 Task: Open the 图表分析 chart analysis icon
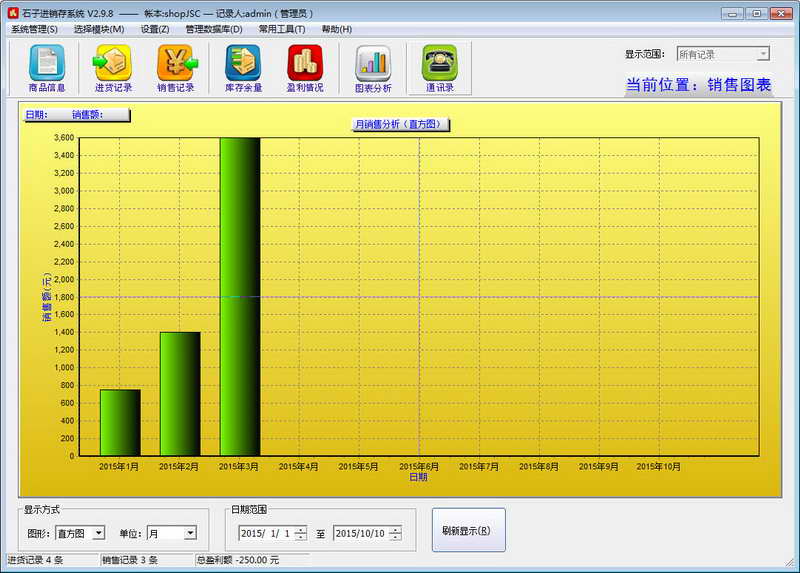[373, 68]
